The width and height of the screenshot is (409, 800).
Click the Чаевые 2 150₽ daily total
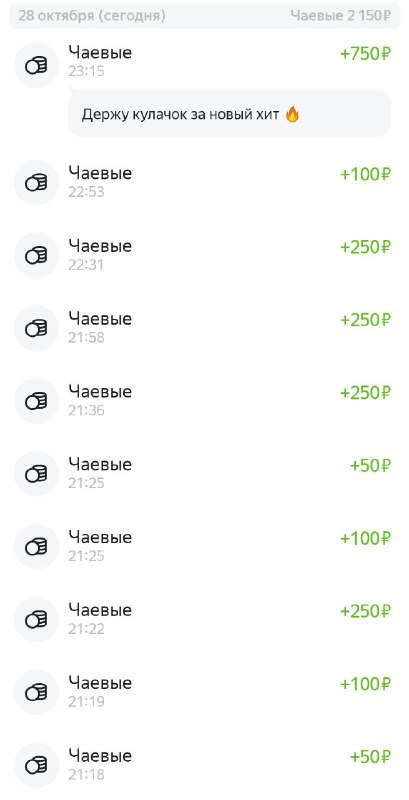[341, 16]
